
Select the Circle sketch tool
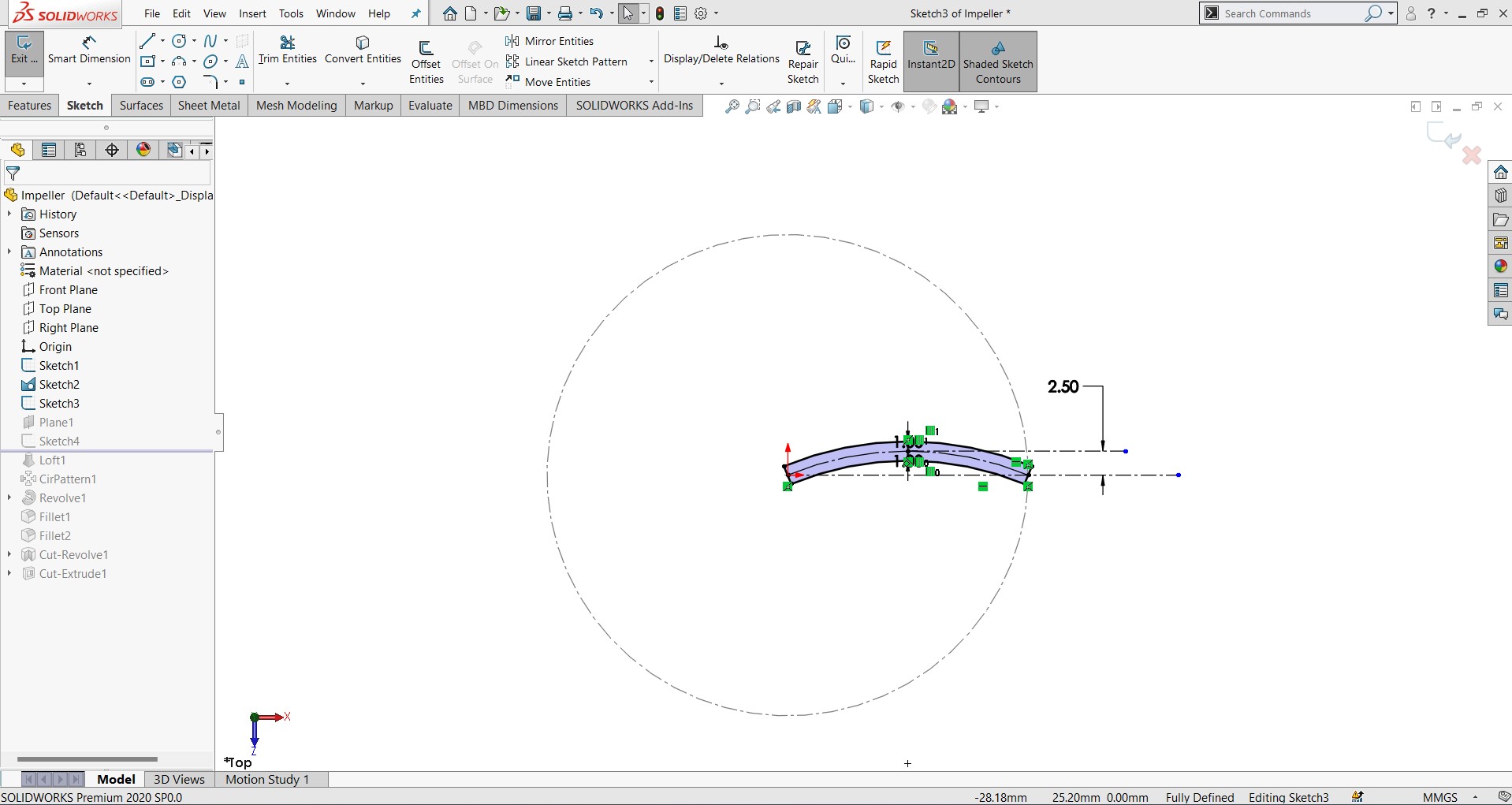click(x=180, y=41)
